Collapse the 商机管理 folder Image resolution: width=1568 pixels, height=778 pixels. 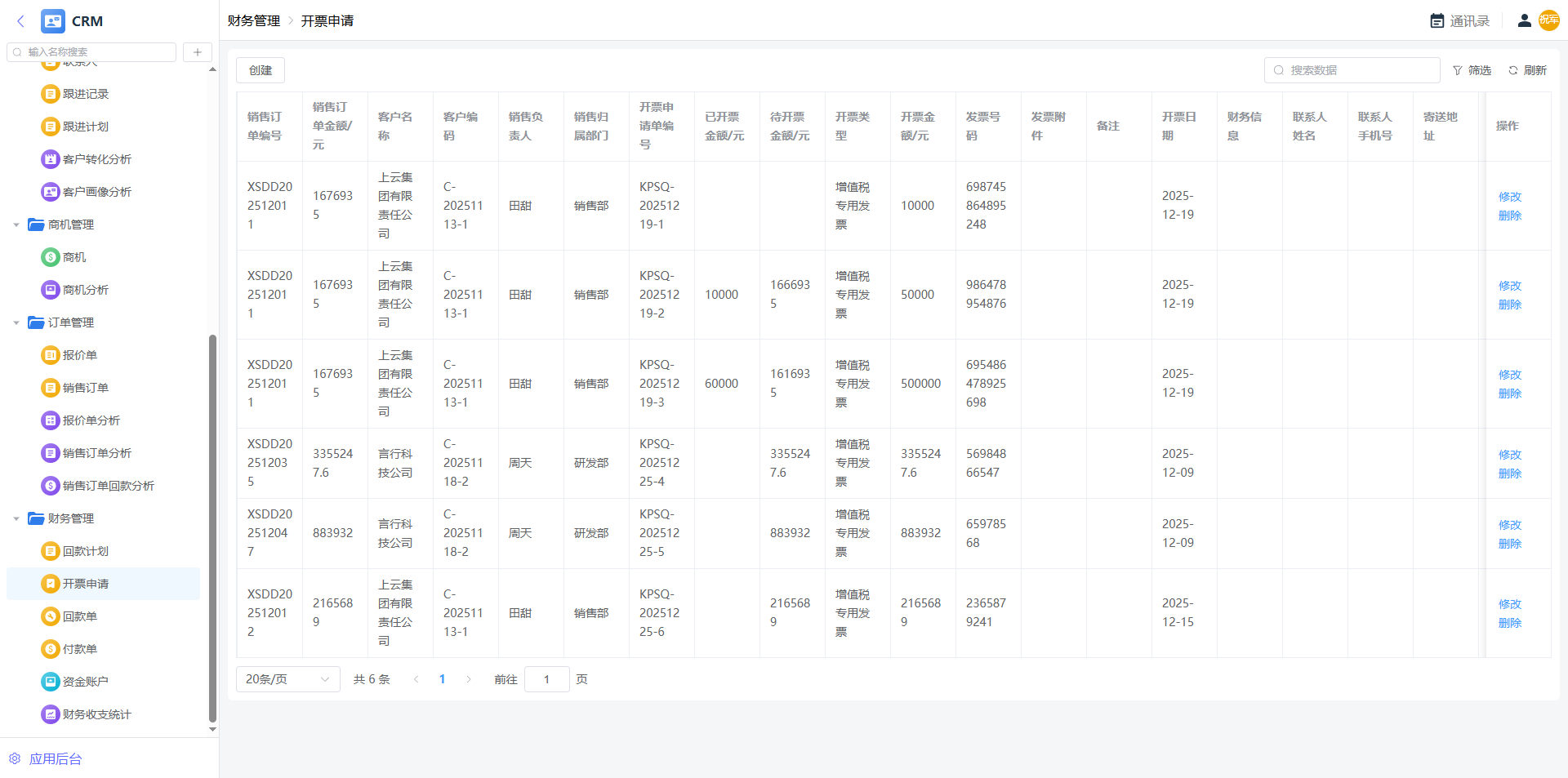[x=16, y=225]
